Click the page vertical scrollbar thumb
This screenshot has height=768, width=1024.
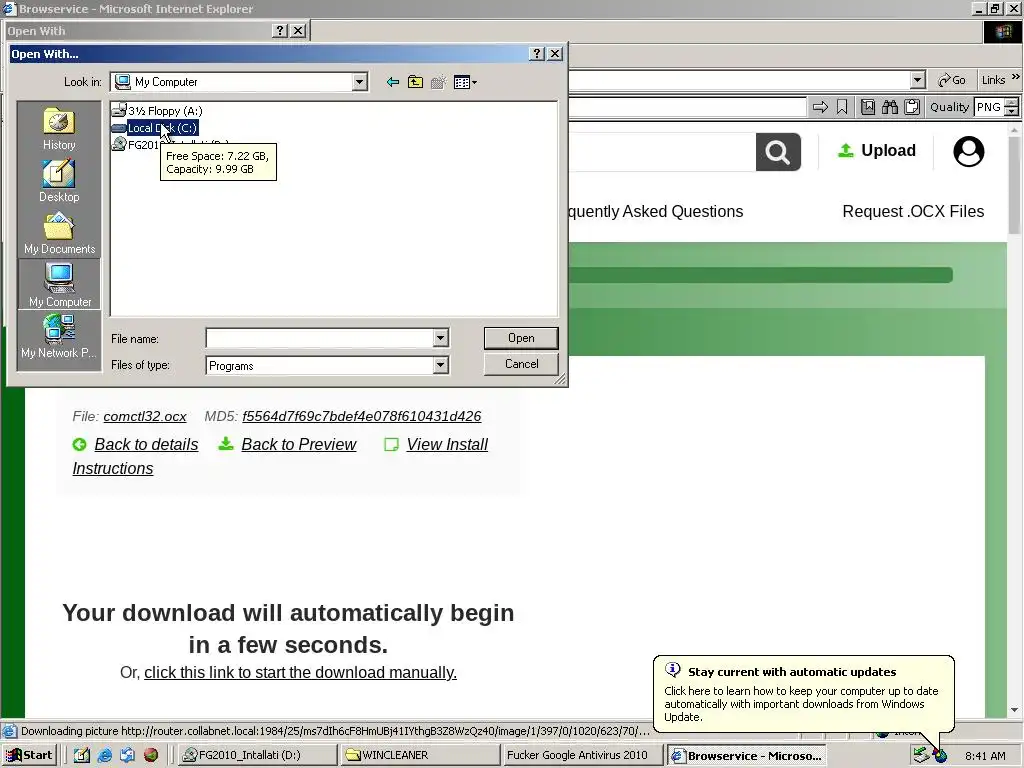pos(1014,185)
